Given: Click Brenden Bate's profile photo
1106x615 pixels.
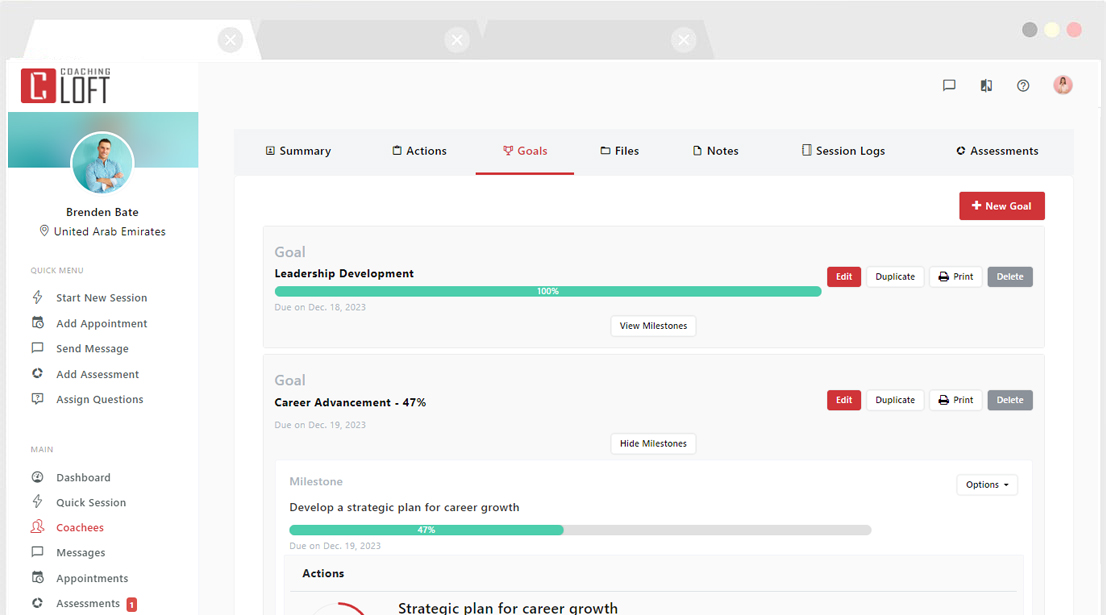Looking at the screenshot, I should click(102, 163).
